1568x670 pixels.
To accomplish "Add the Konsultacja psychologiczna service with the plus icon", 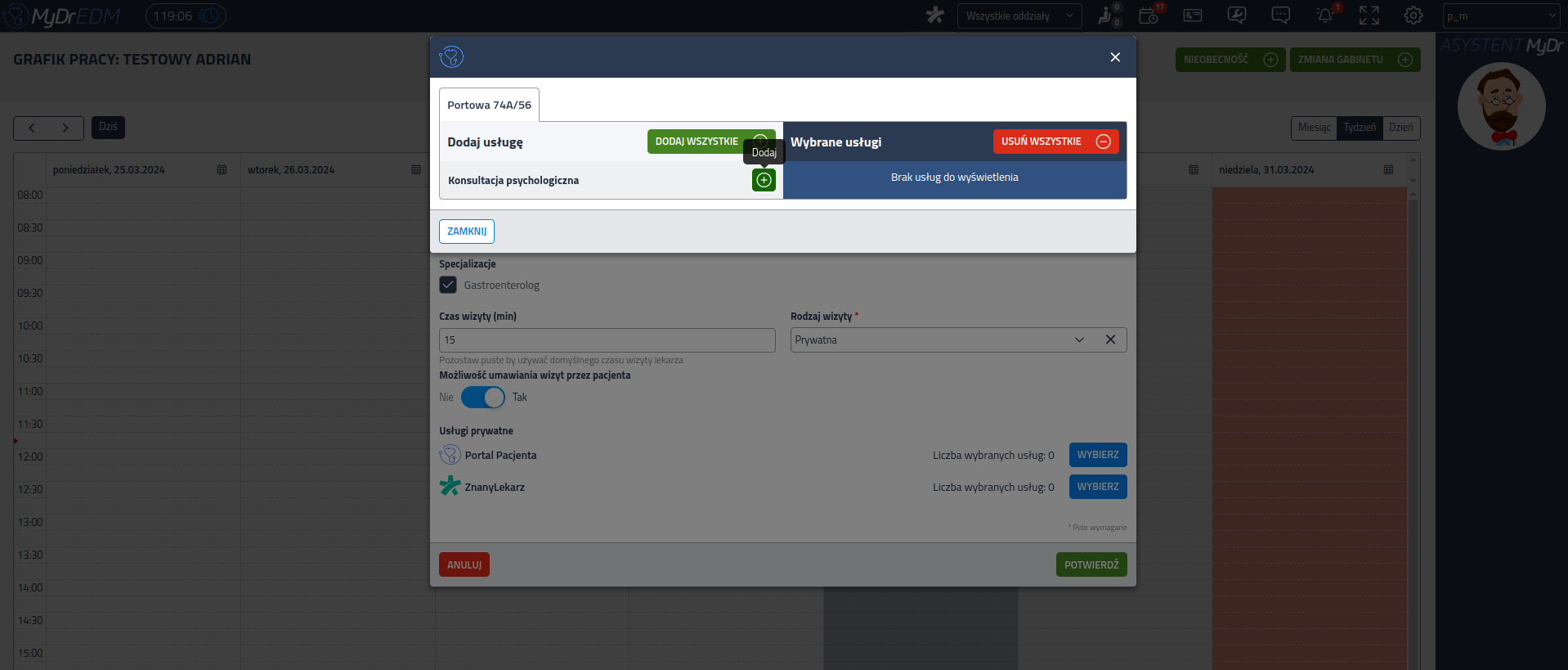I will pos(764,180).
